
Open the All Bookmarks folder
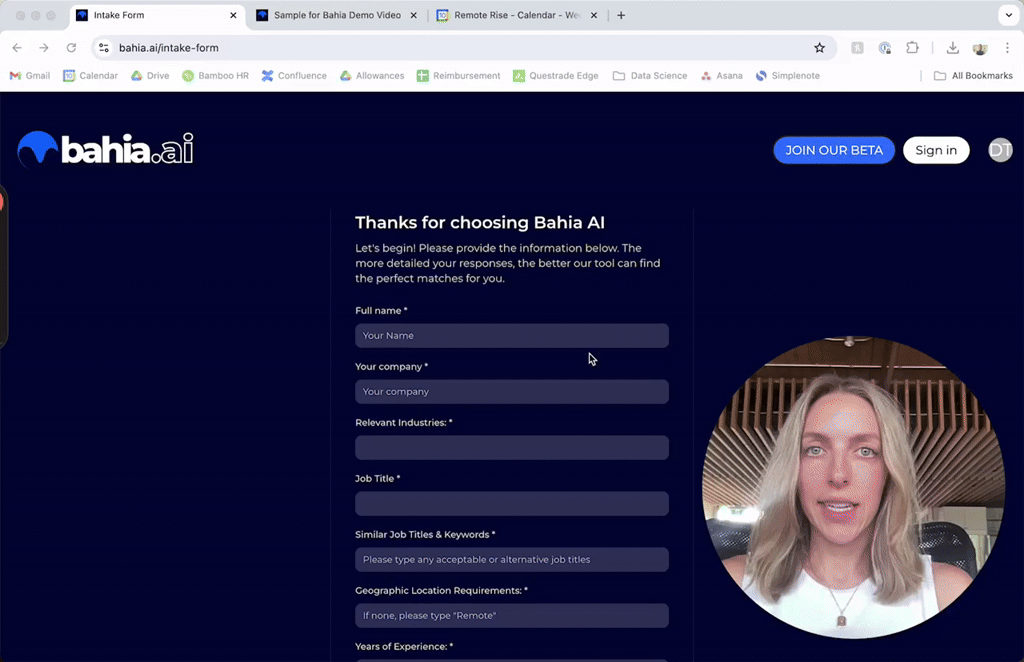[972, 76]
